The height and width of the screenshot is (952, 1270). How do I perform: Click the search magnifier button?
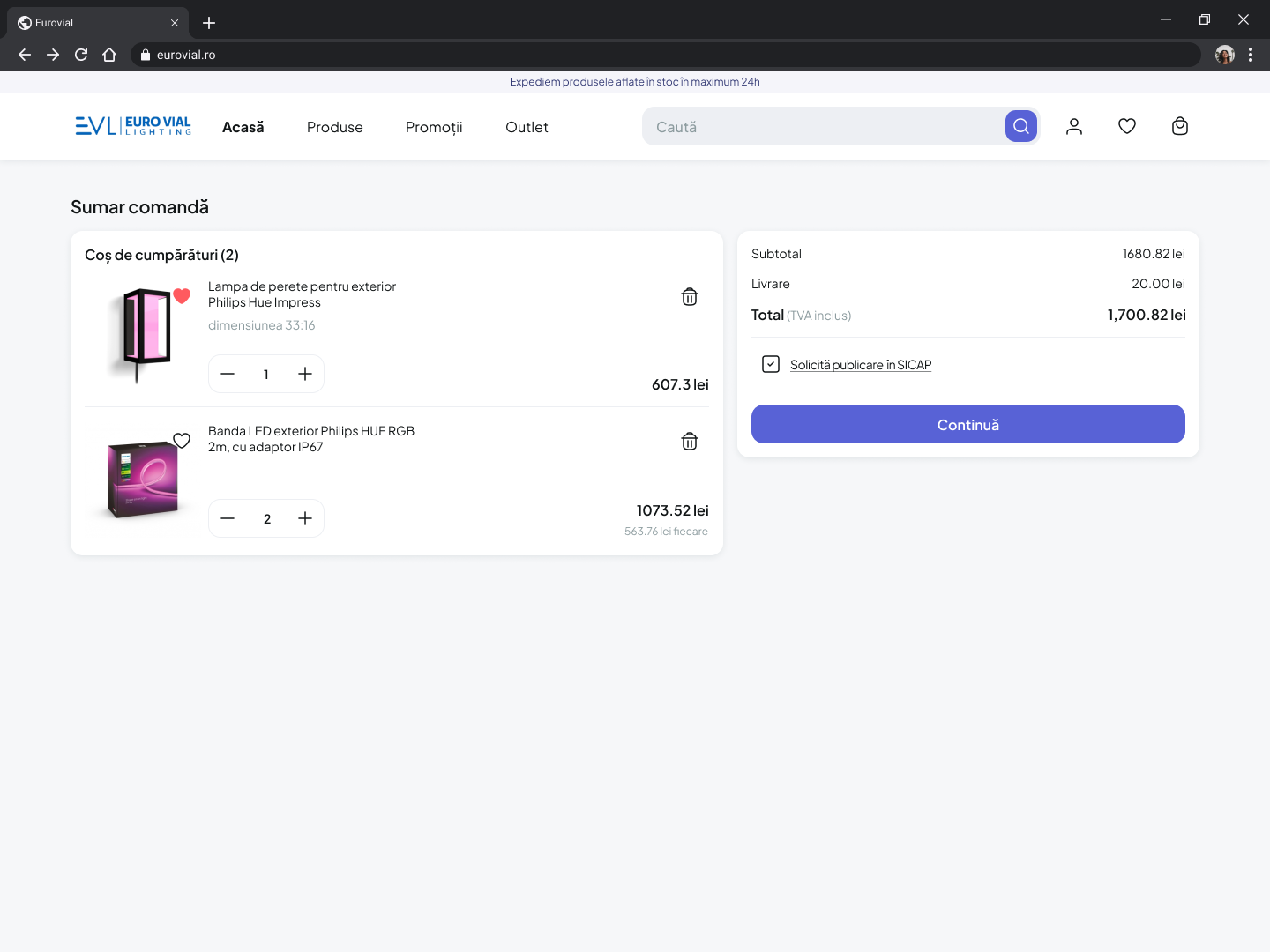(x=1020, y=126)
